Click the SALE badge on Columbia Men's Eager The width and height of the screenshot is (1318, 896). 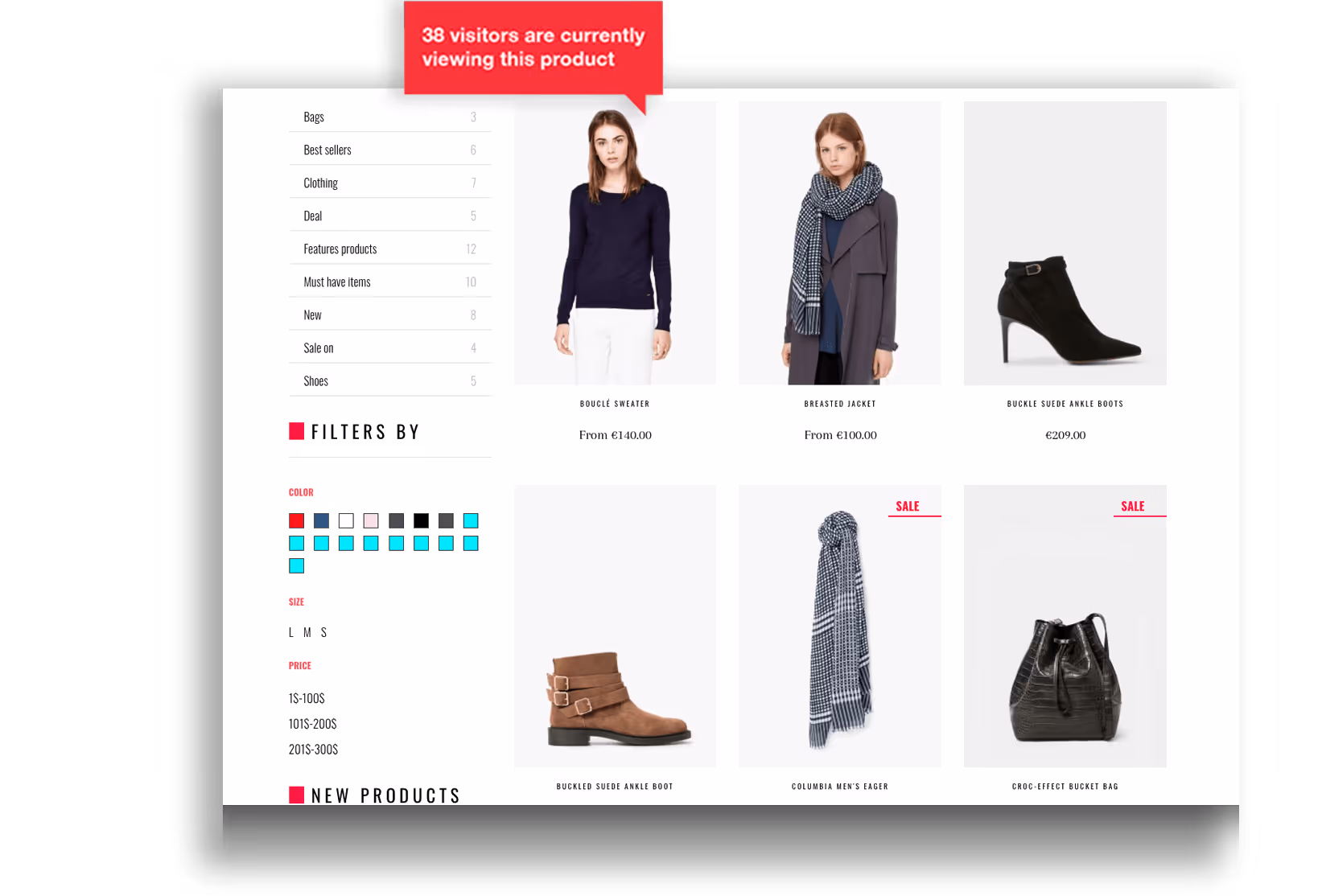click(x=908, y=506)
